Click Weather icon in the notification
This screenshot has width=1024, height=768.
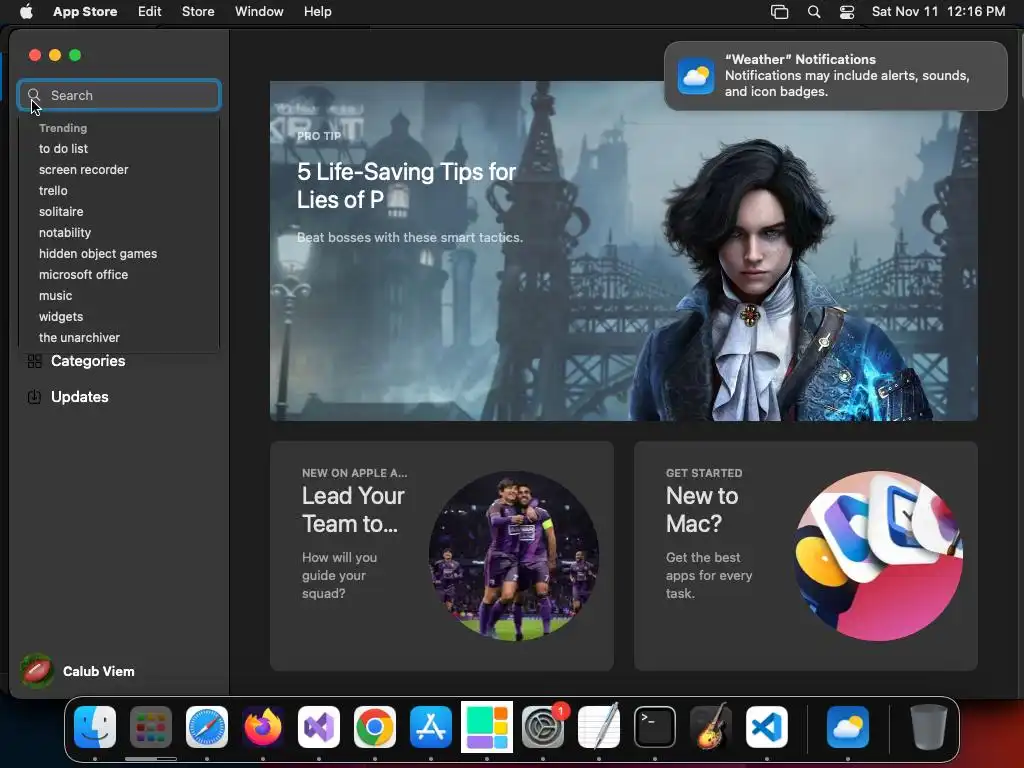point(696,76)
